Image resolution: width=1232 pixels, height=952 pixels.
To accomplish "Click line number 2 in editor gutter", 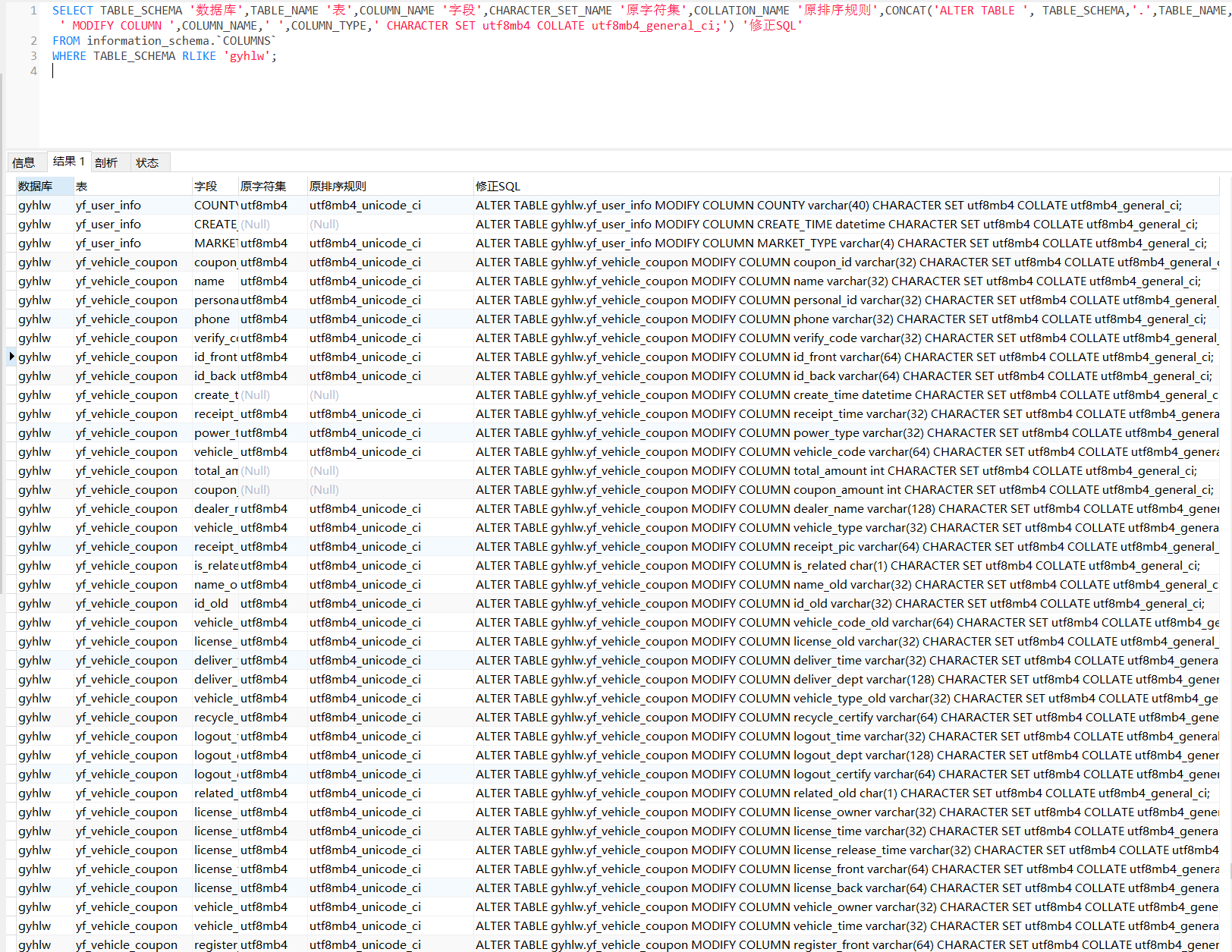I will coord(33,41).
